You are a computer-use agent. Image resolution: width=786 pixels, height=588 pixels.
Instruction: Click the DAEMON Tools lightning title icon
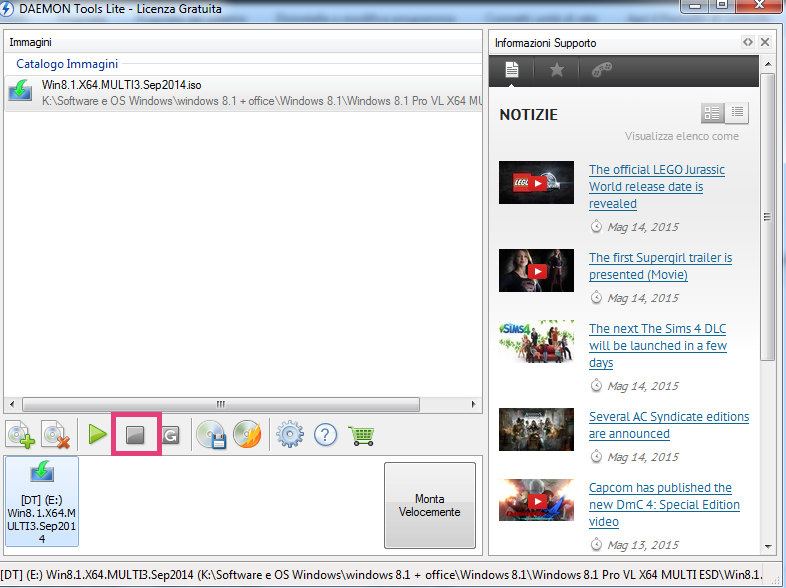[7, 9]
